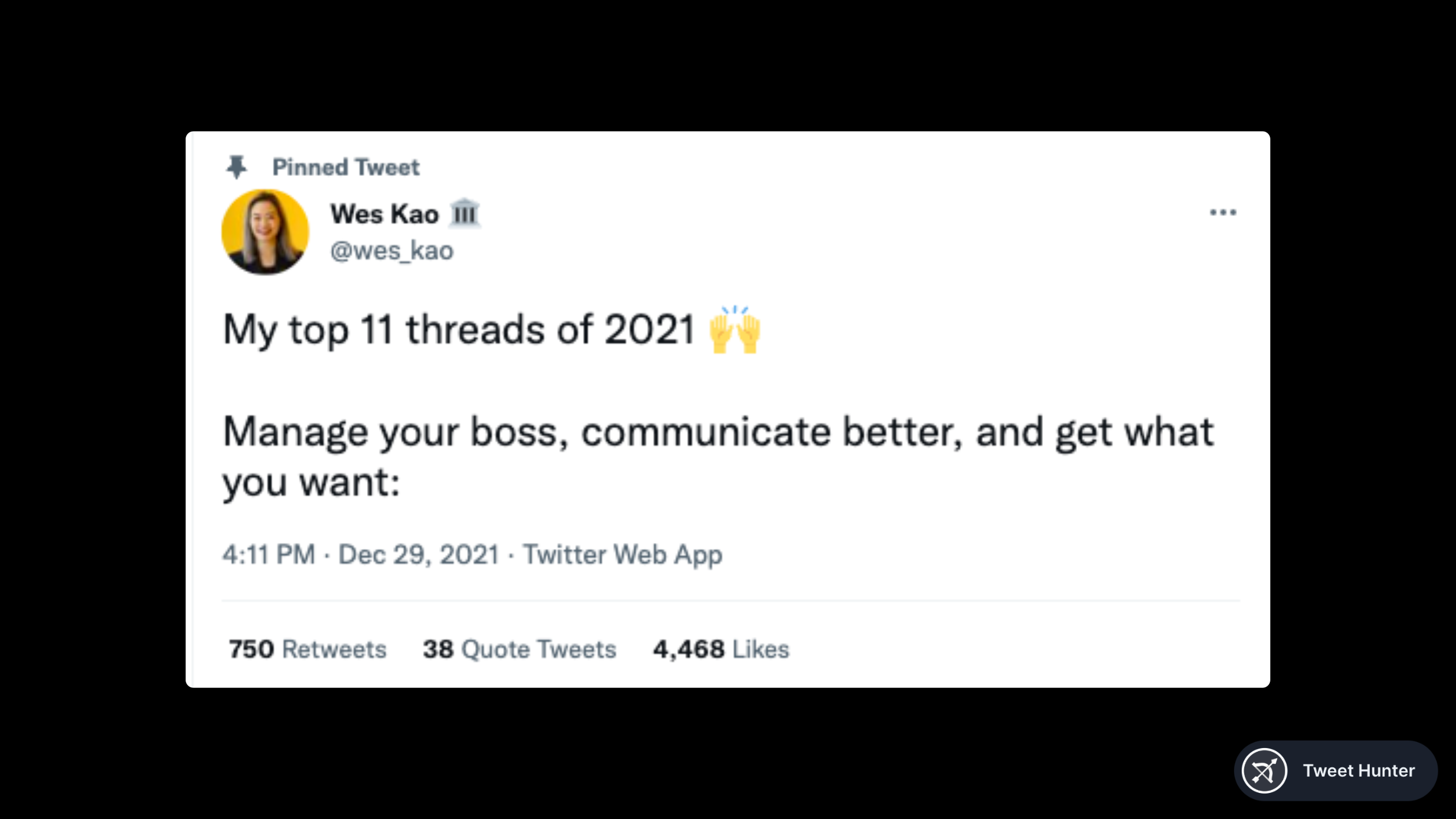Open the Wes Kao display name link
Viewport: 1456px width, 819px height.
tap(384, 214)
